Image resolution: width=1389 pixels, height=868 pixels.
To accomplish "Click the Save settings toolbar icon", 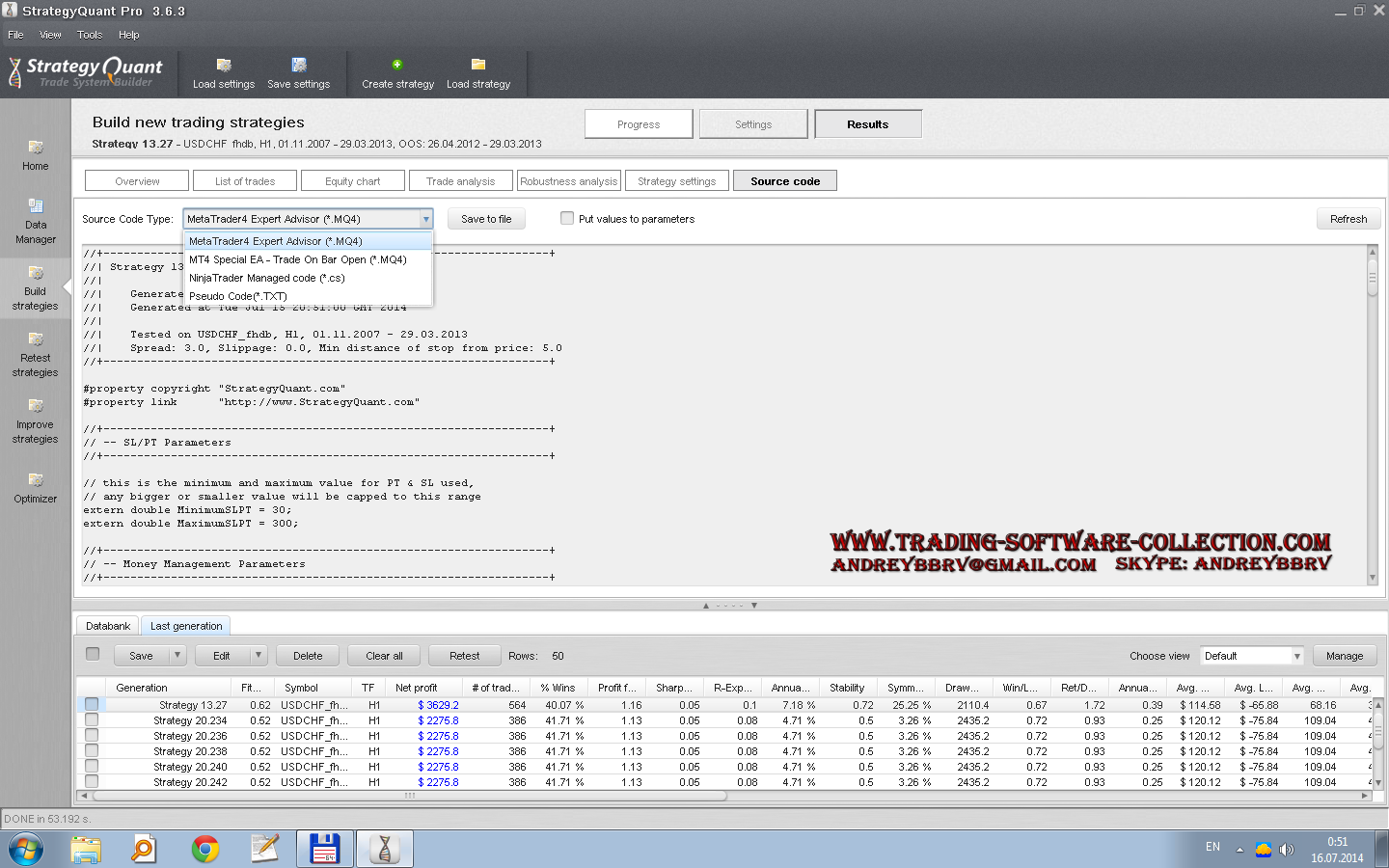I will point(299,66).
